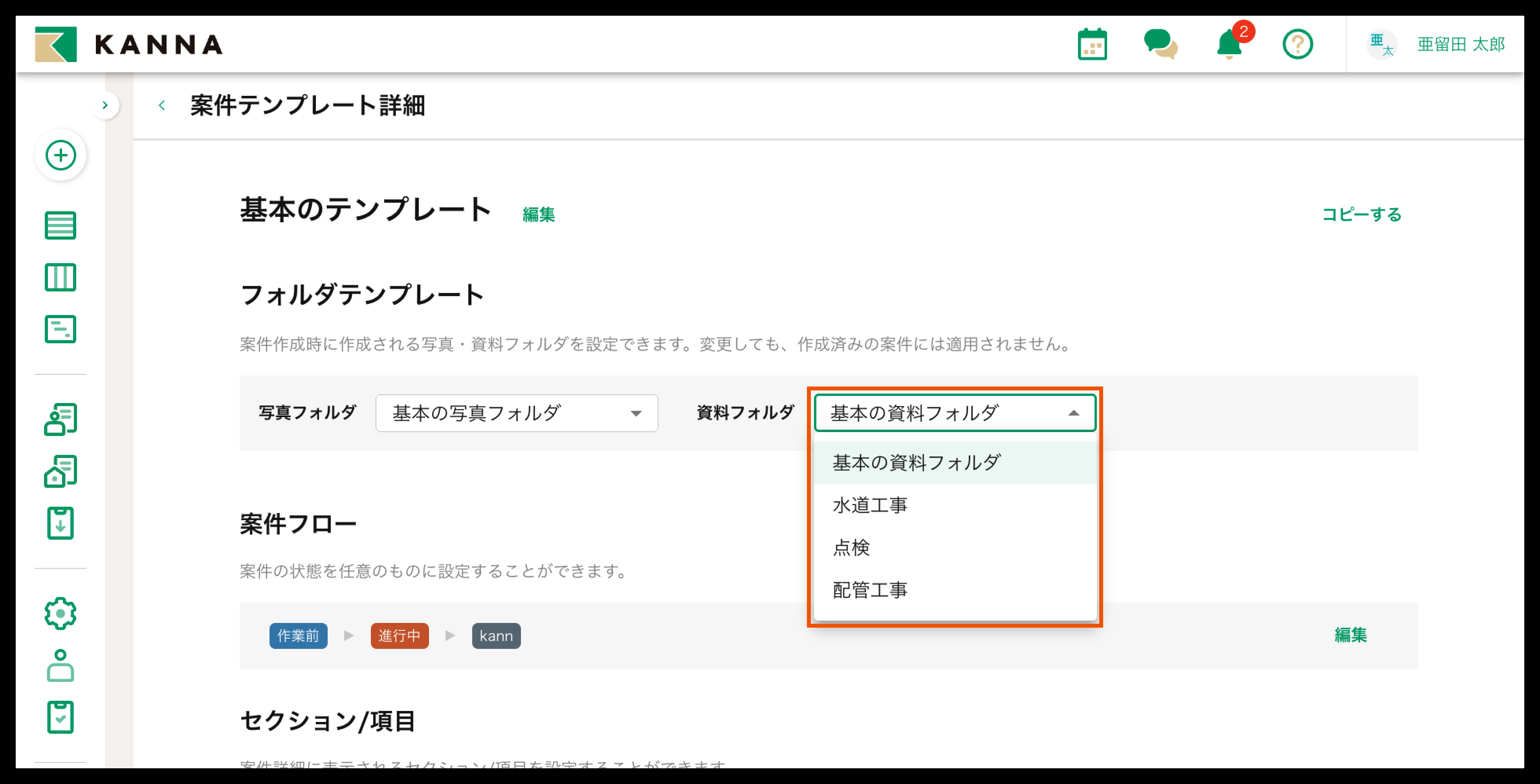Choose 配管工事 from the list
This screenshot has height=784, width=1540.
click(x=870, y=590)
